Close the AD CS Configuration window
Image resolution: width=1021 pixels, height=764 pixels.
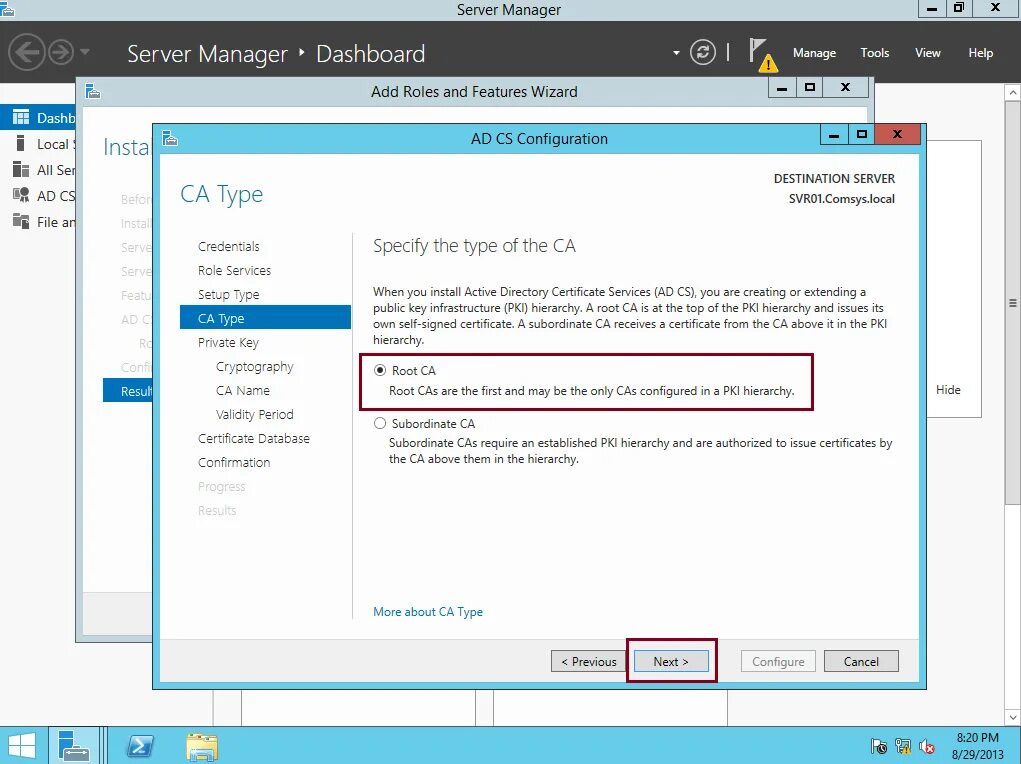[x=897, y=134]
